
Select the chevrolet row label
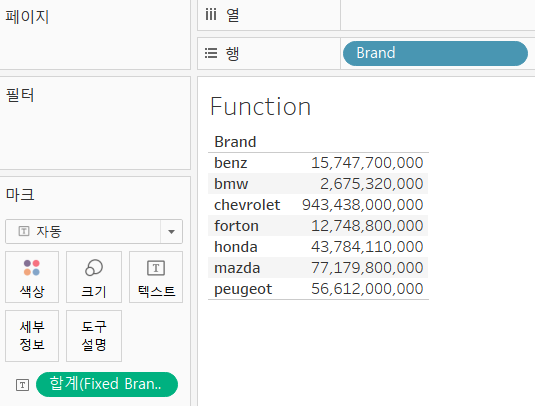(247, 205)
